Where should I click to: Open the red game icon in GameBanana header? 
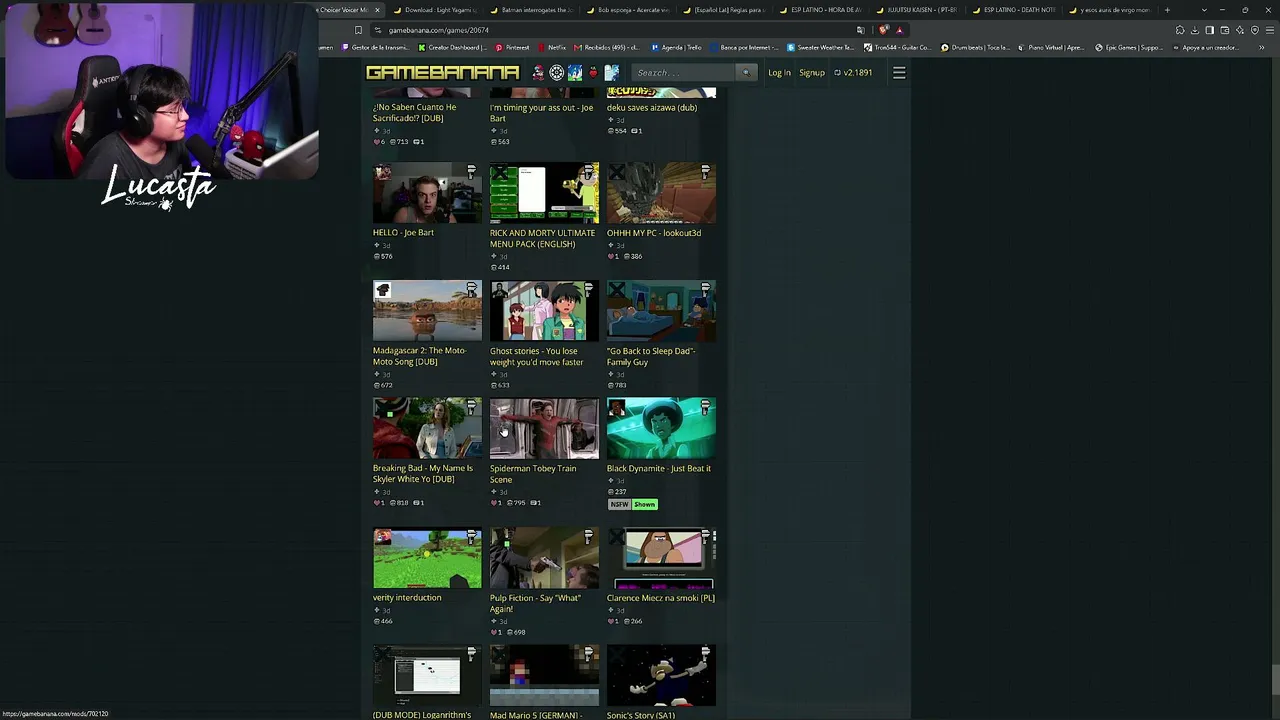[593, 72]
